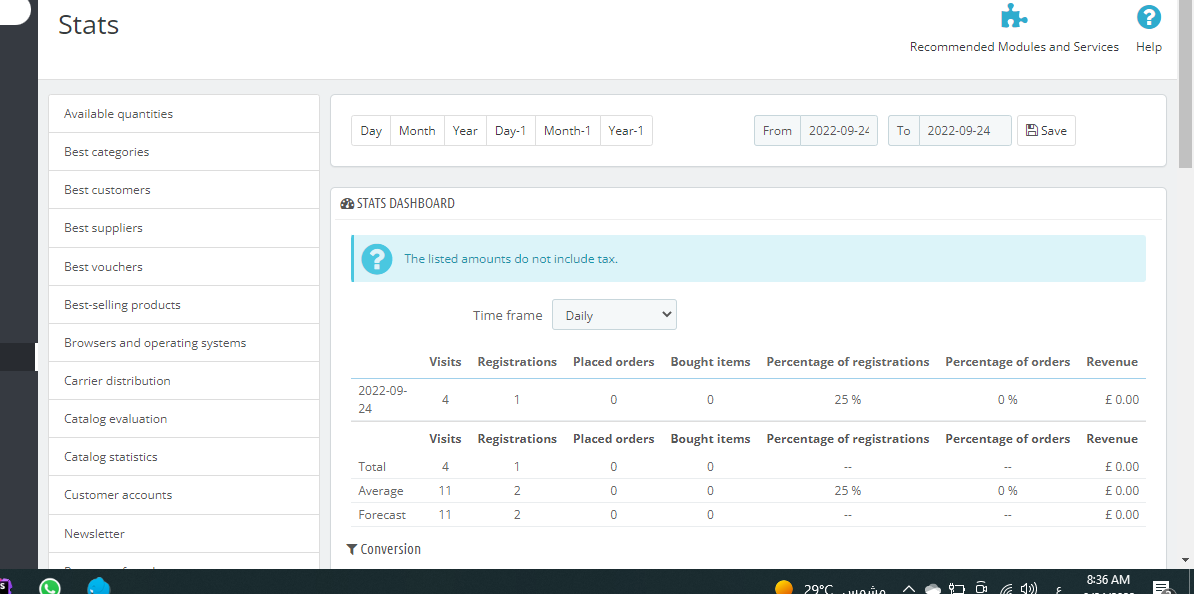The image size is (1194, 594).
Task: Select the Day range button
Action: tap(371, 130)
